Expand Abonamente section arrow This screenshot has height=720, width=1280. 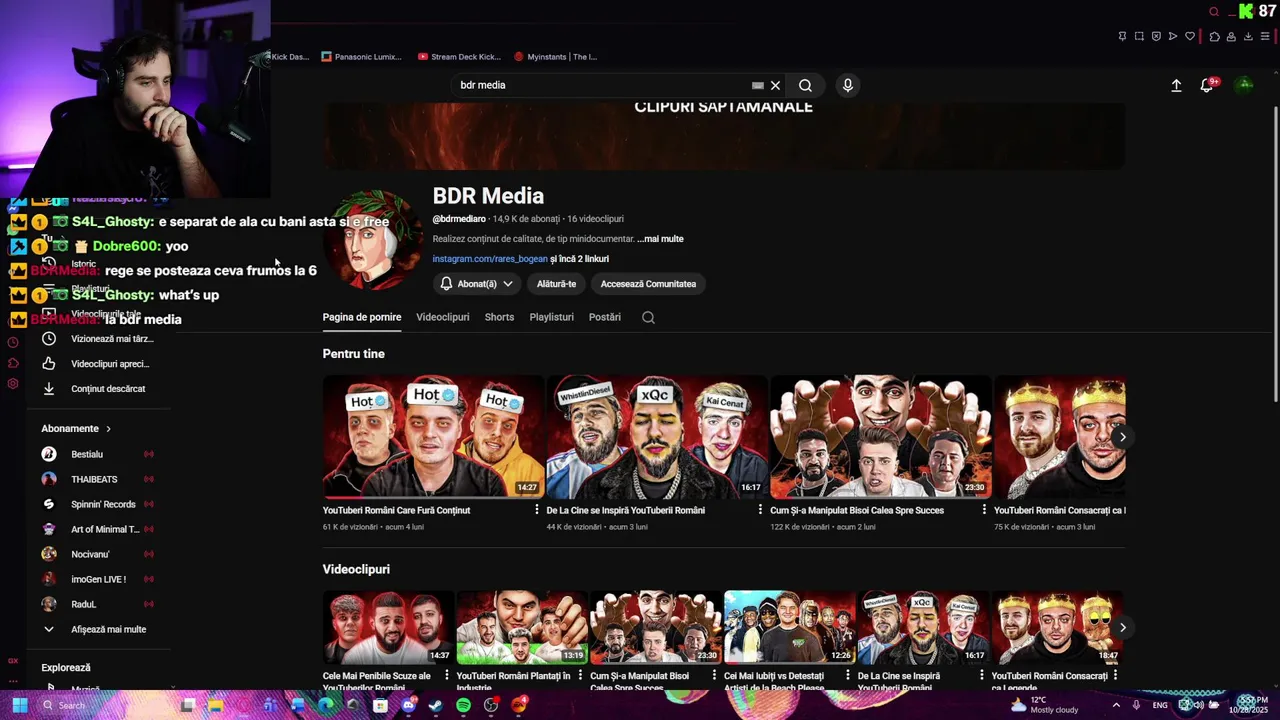point(108,429)
